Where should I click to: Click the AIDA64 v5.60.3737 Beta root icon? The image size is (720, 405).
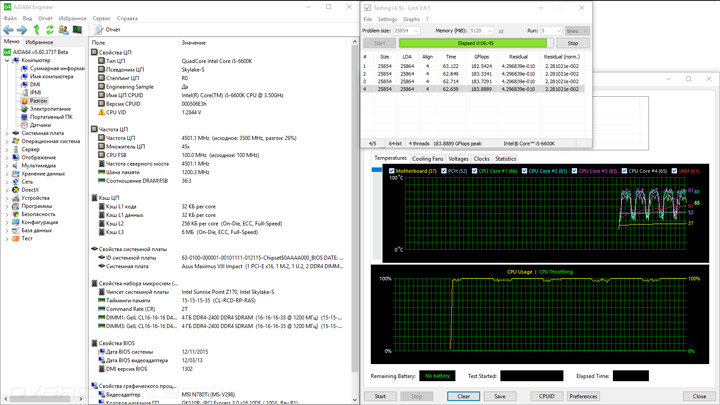(x=7, y=52)
